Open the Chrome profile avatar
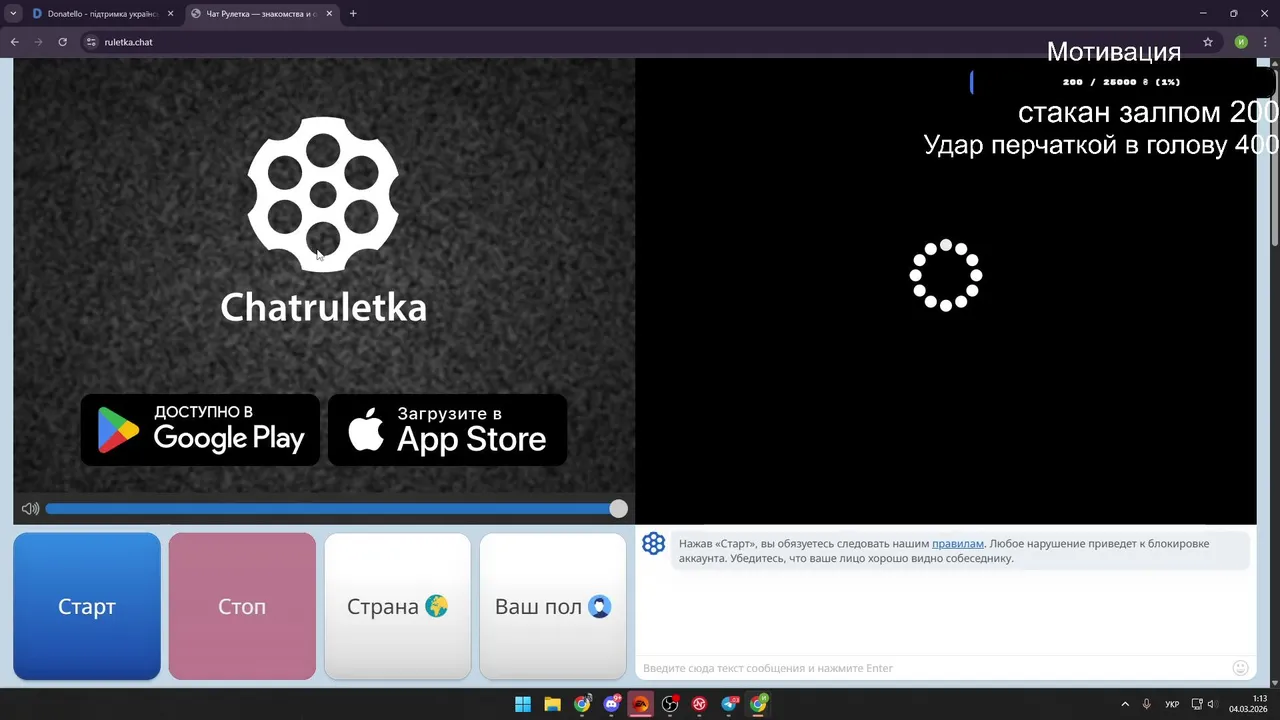1280x720 pixels. [1241, 42]
